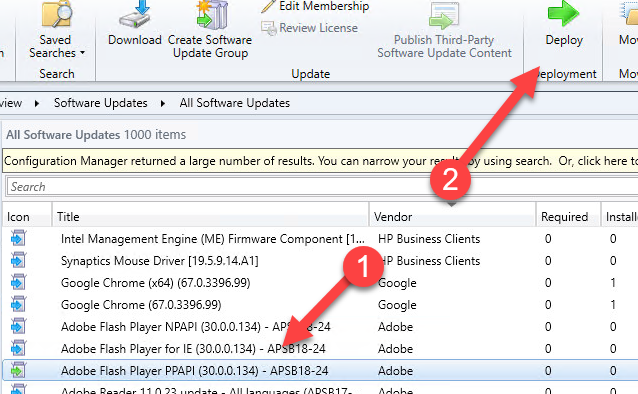Image resolution: width=638 pixels, height=394 pixels.
Task: Click the Deploy label in the ribbon
Action: pyautogui.click(x=564, y=40)
